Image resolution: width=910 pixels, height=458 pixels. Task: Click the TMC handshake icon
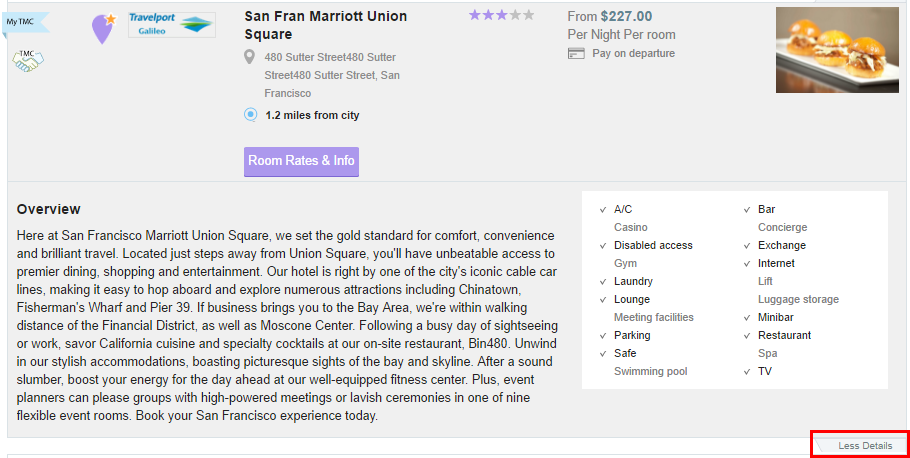(28, 60)
